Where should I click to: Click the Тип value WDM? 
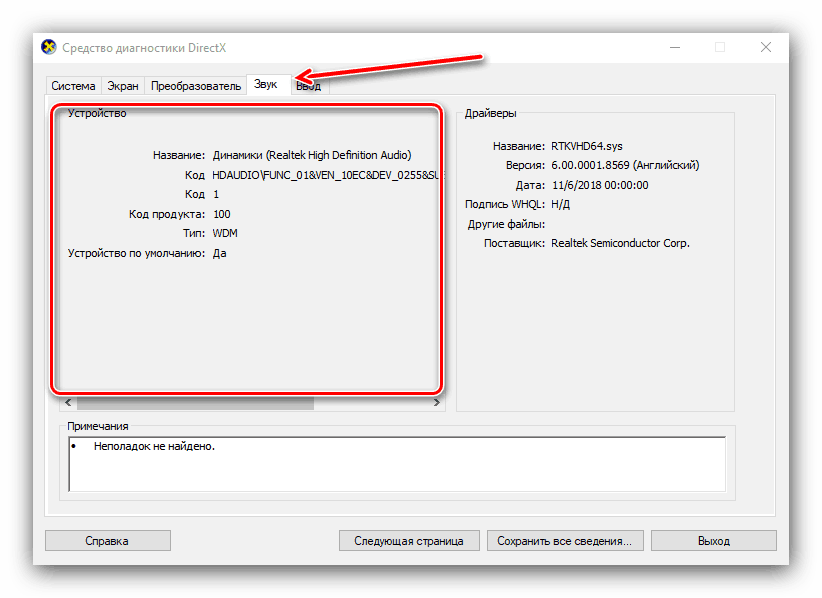coord(225,234)
